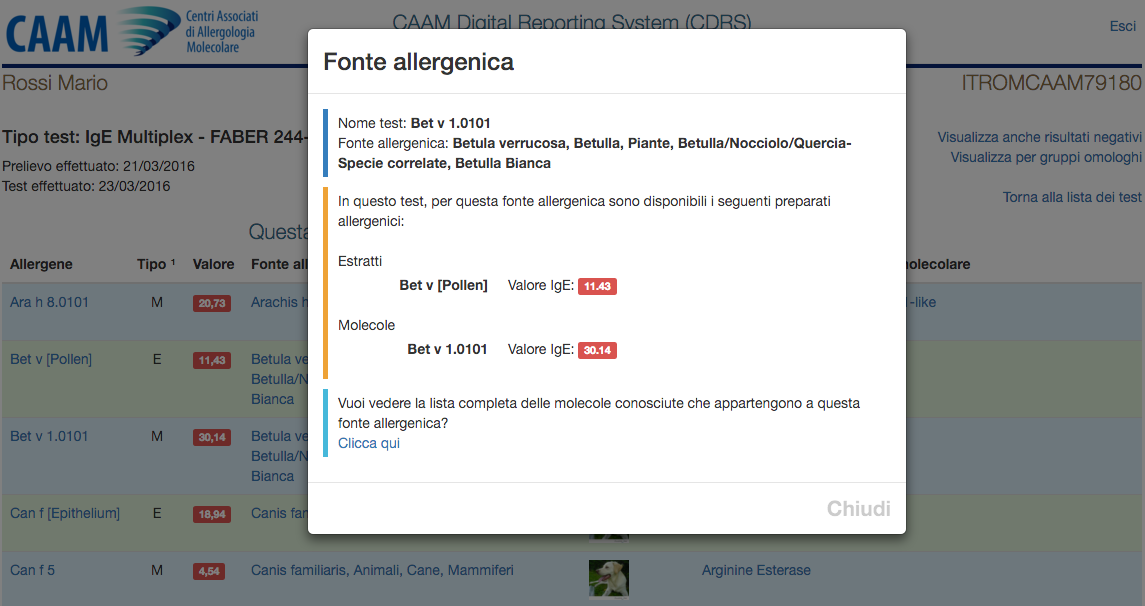This screenshot has width=1145, height=606.
Task: Open the Can f 5 allergen link
Action: pyautogui.click(x=32, y=570)
